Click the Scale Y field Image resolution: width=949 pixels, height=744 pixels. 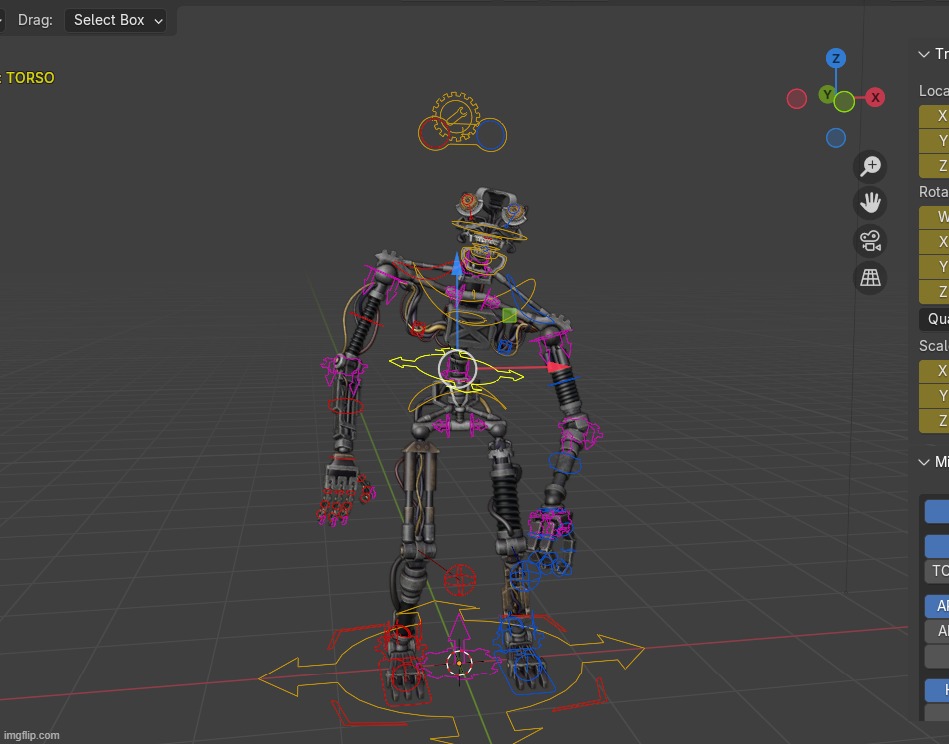pos(934,396)
